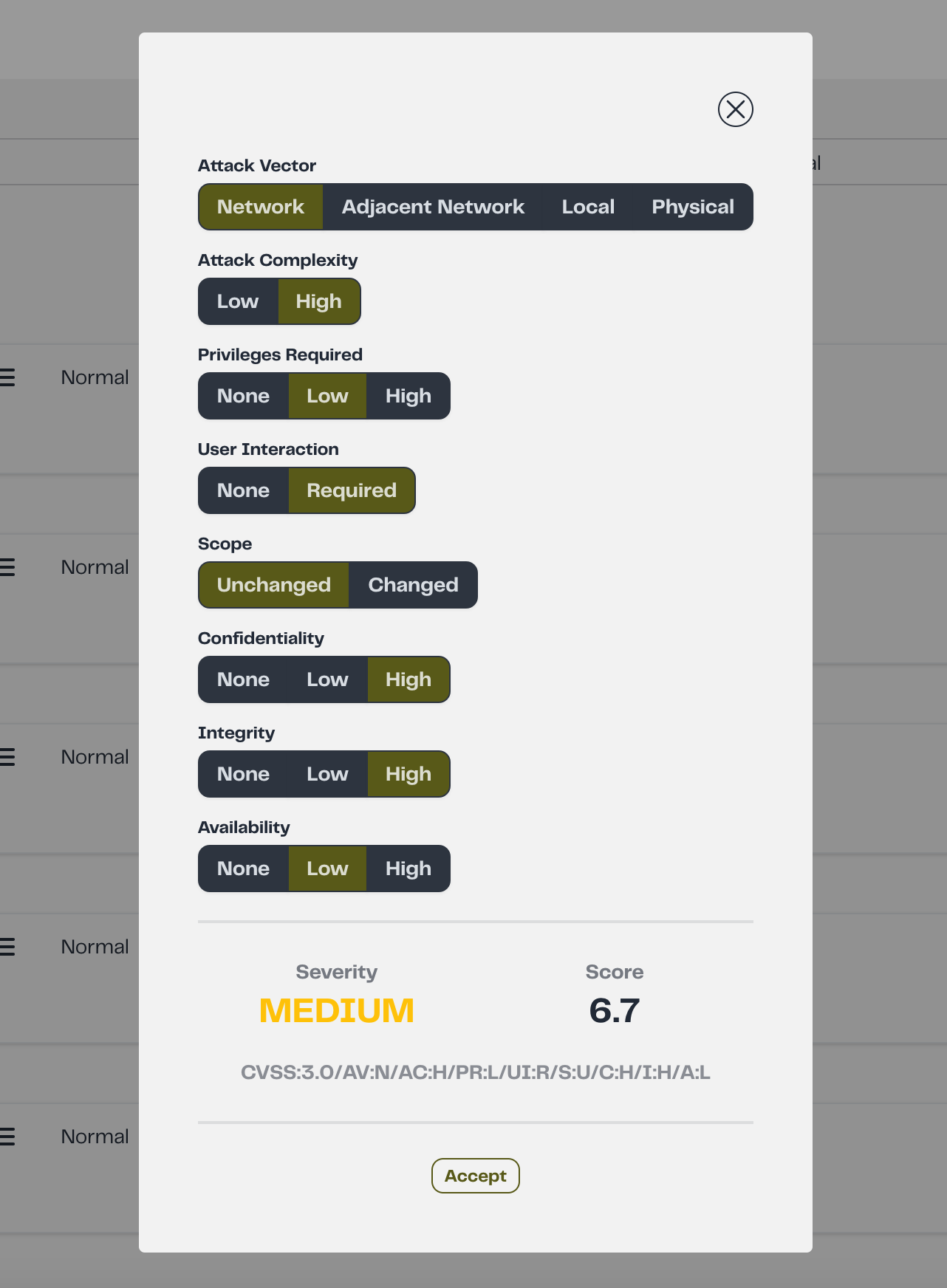
Task: Click the Accept button
Action: [x=476, y=1176]
